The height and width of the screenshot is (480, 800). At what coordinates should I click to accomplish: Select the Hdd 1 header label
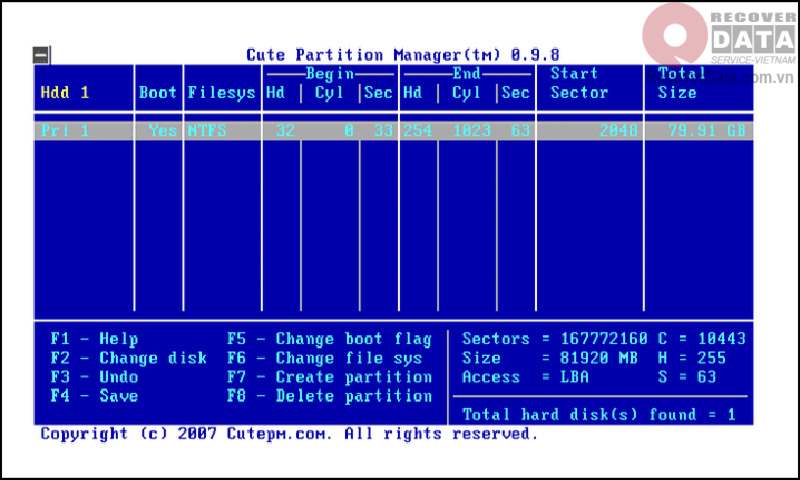65,92
